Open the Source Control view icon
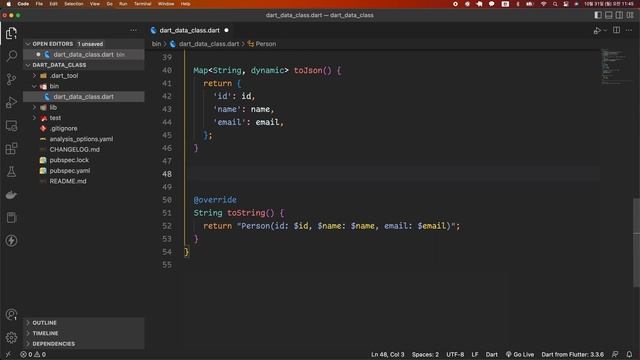 [x=11, y=79]
